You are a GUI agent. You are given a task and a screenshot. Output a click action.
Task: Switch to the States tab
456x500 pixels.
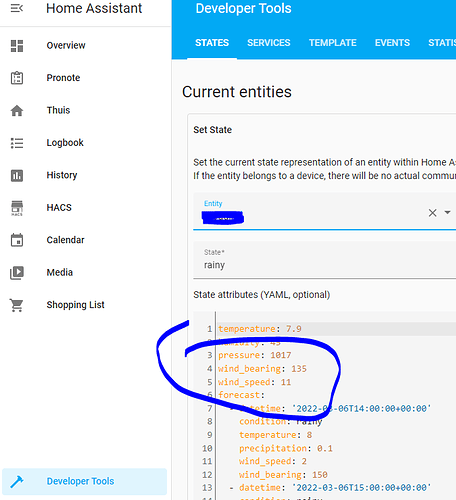coord(212,43)
